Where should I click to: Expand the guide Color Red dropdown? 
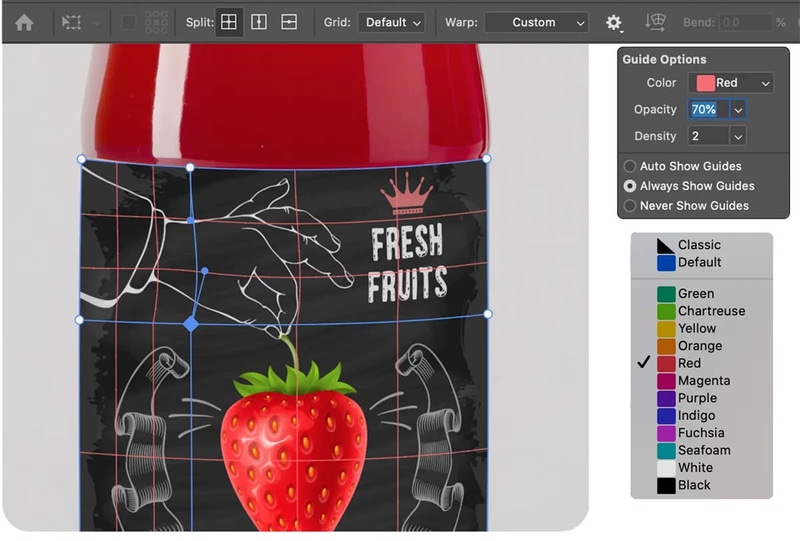point(731,83)
